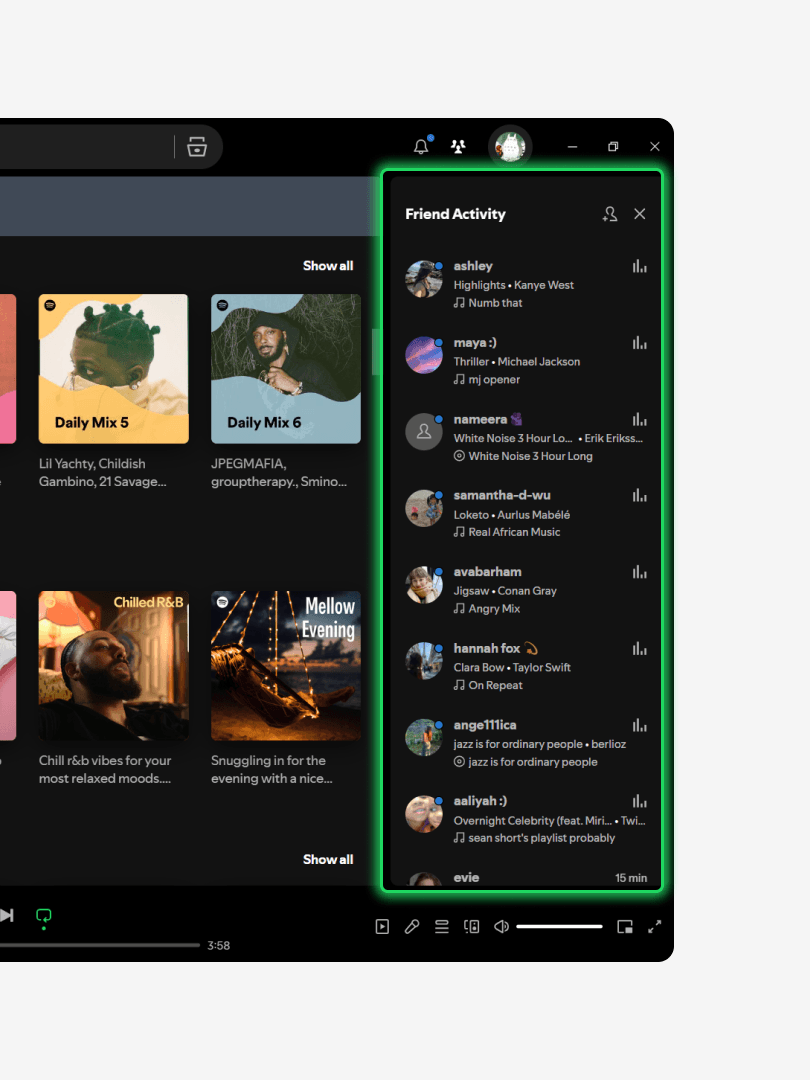This screenshot has height=1080, width=810.
Task: Click the Friend Activity icon in top bar
Action: coord(458,147)
